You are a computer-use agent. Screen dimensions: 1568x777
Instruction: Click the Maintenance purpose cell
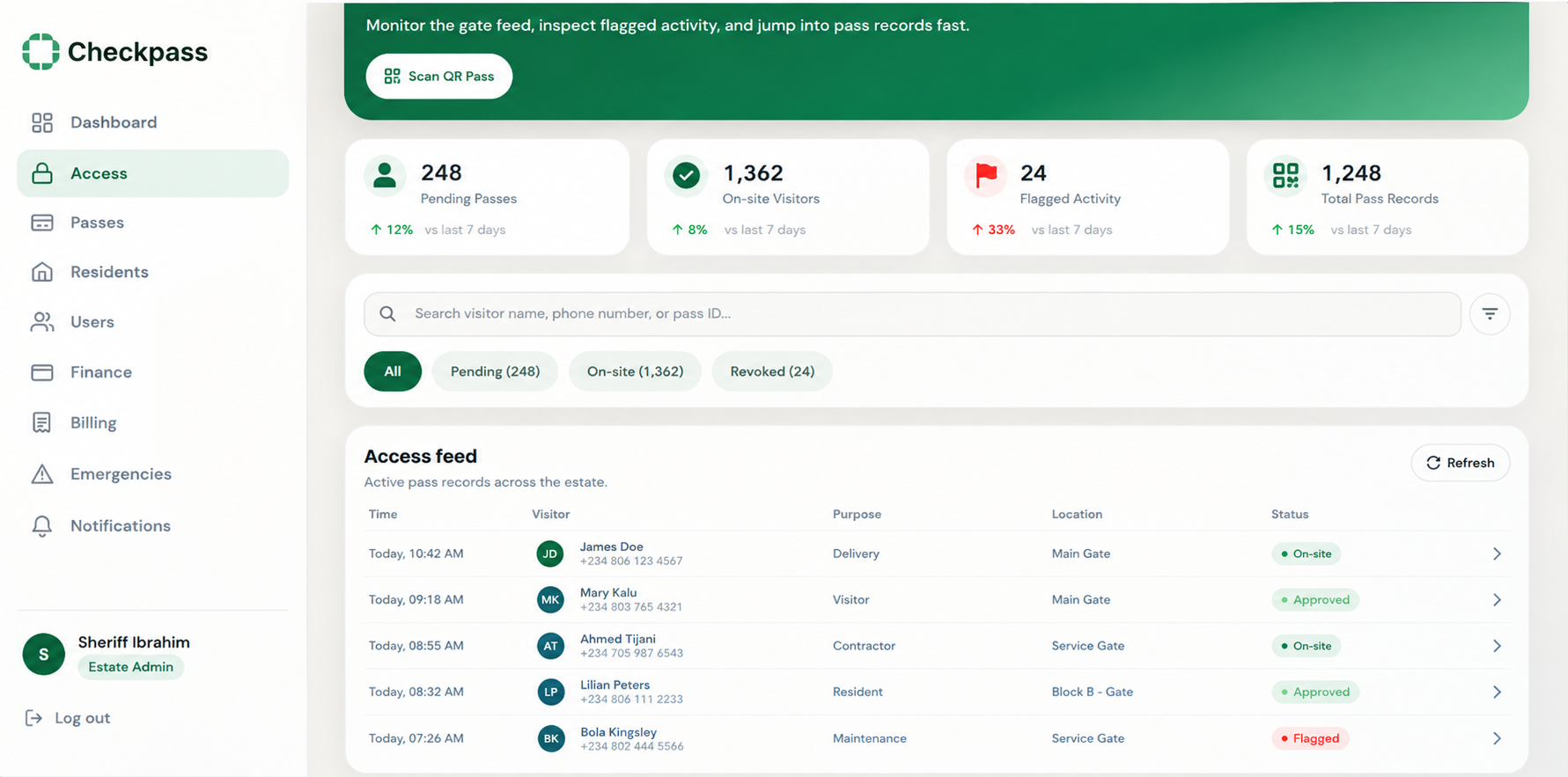click(x=870, y=738)
